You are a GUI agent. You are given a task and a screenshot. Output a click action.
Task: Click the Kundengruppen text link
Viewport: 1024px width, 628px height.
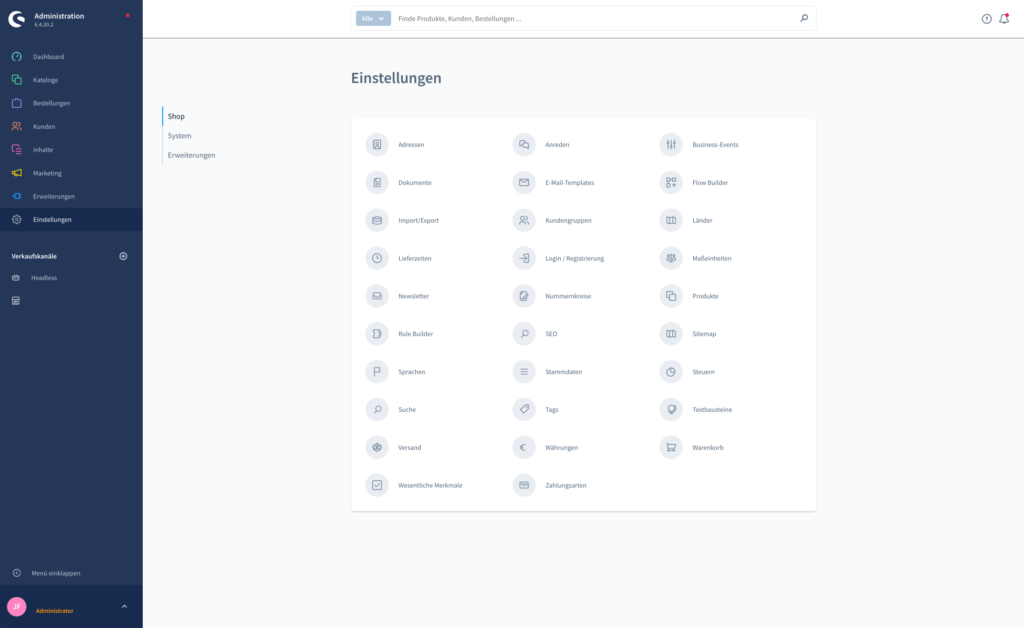pos(568,221)
